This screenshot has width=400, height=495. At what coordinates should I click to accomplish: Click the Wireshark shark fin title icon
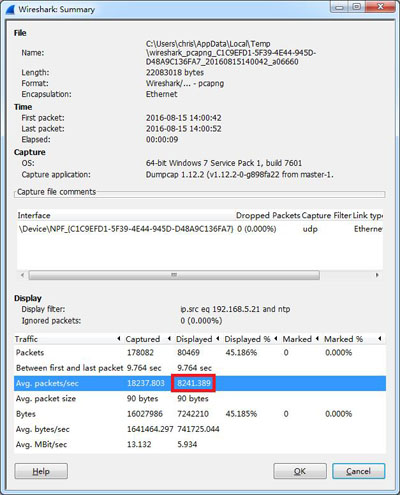(x=10, y=10)
